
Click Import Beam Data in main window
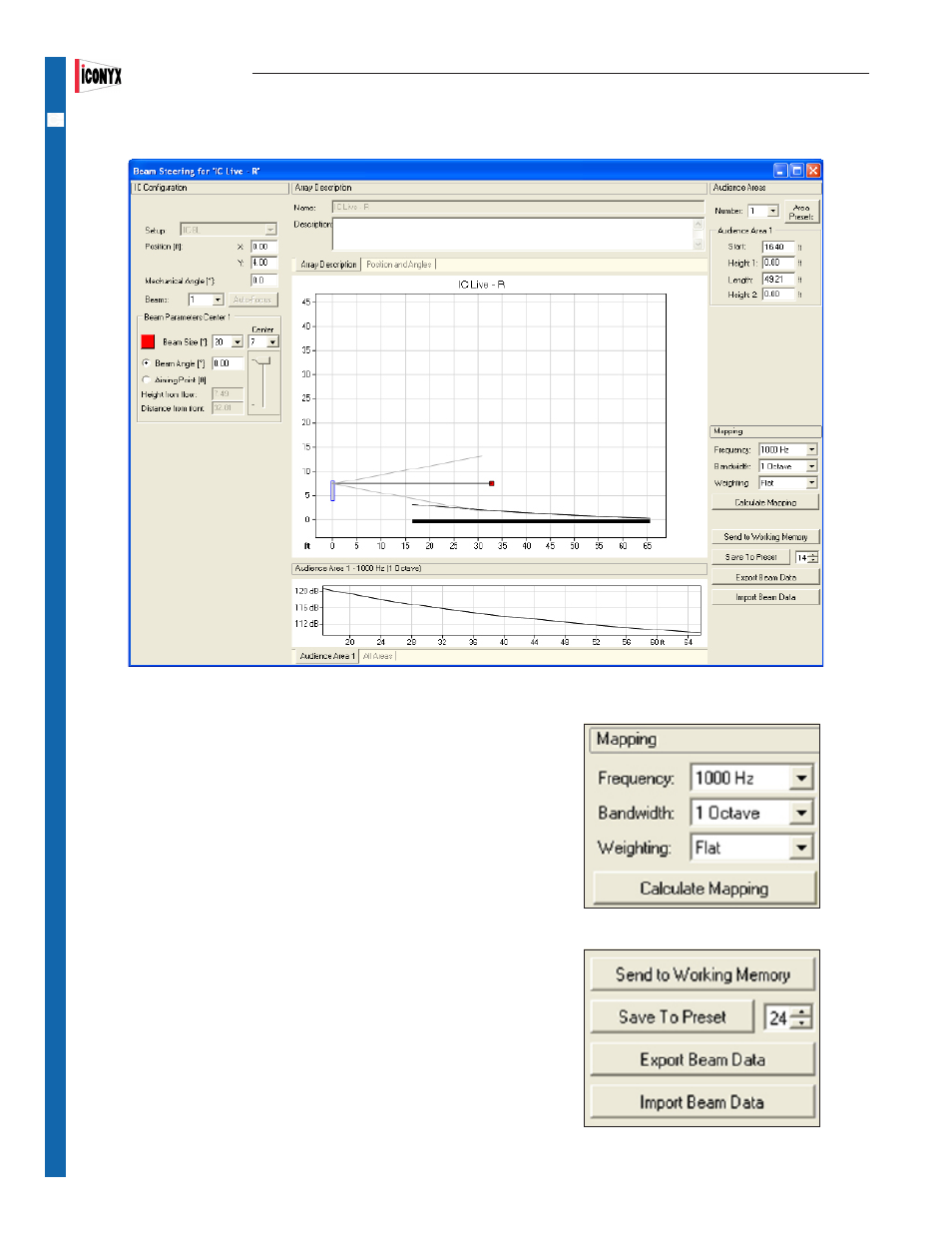pos(765,597)
